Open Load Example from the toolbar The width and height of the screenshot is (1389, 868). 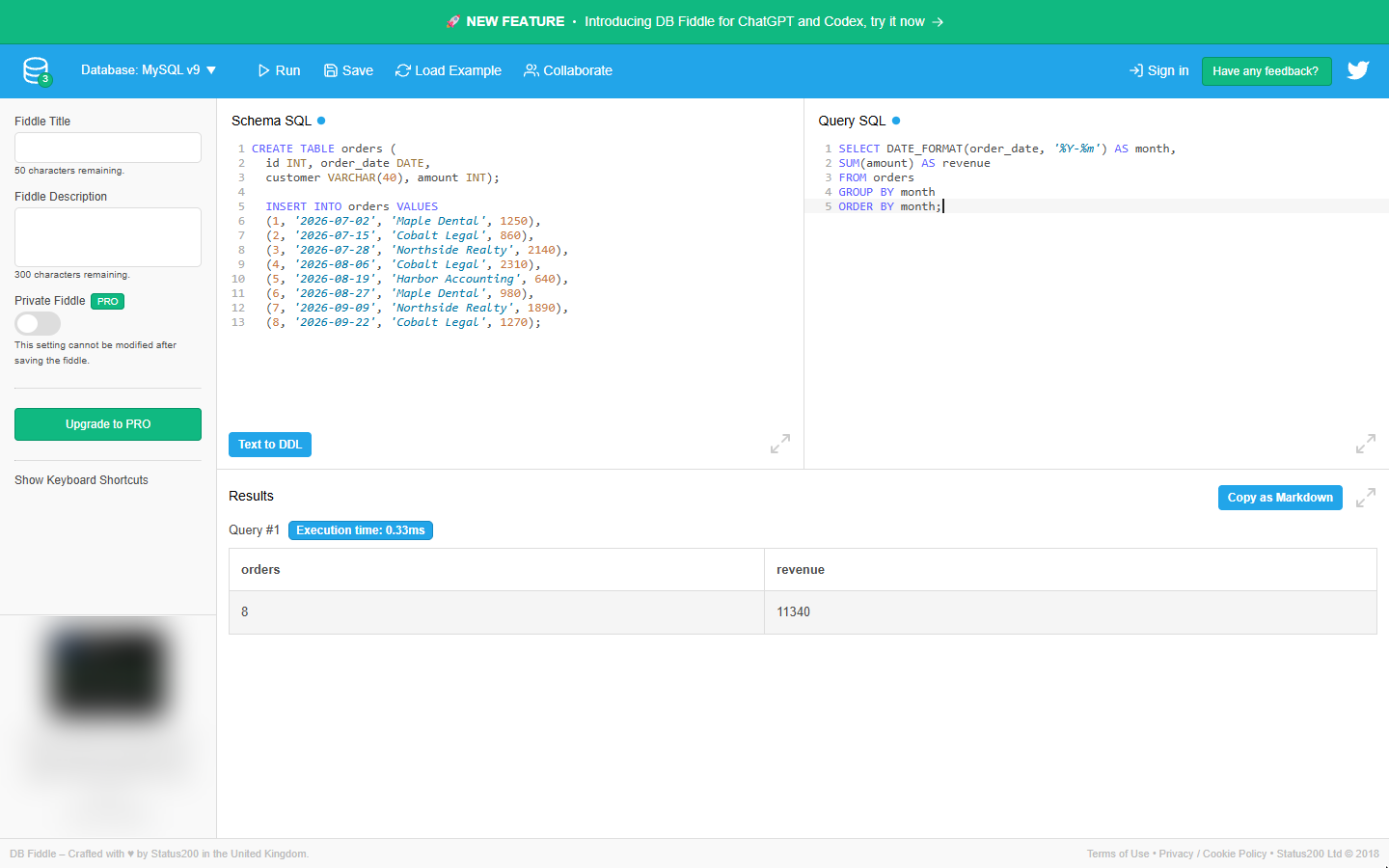coord(448,71)
